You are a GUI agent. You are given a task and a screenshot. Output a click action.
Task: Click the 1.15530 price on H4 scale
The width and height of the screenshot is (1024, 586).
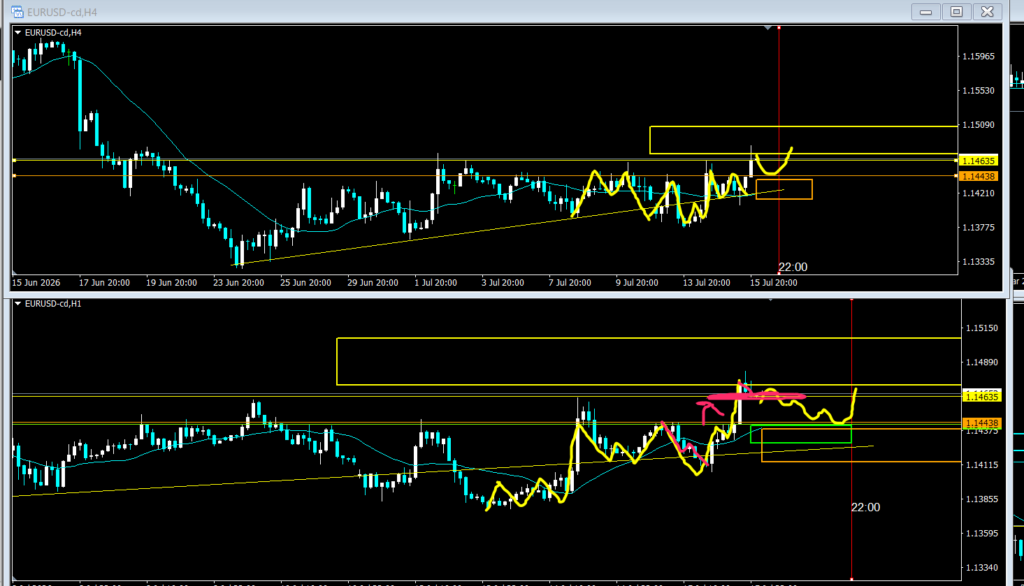click(978, 91)
